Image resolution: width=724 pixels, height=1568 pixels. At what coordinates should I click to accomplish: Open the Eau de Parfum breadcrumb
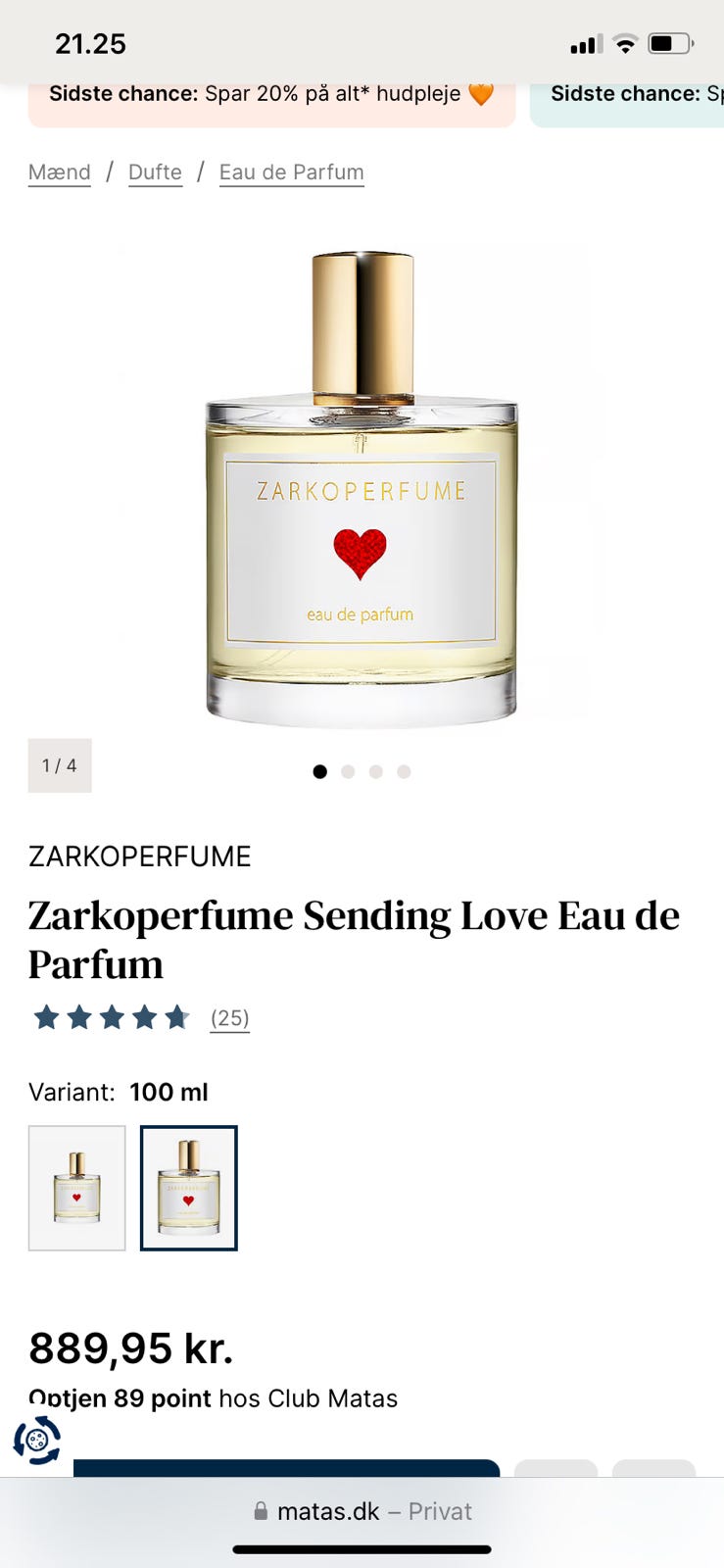[x=292, y=172]
